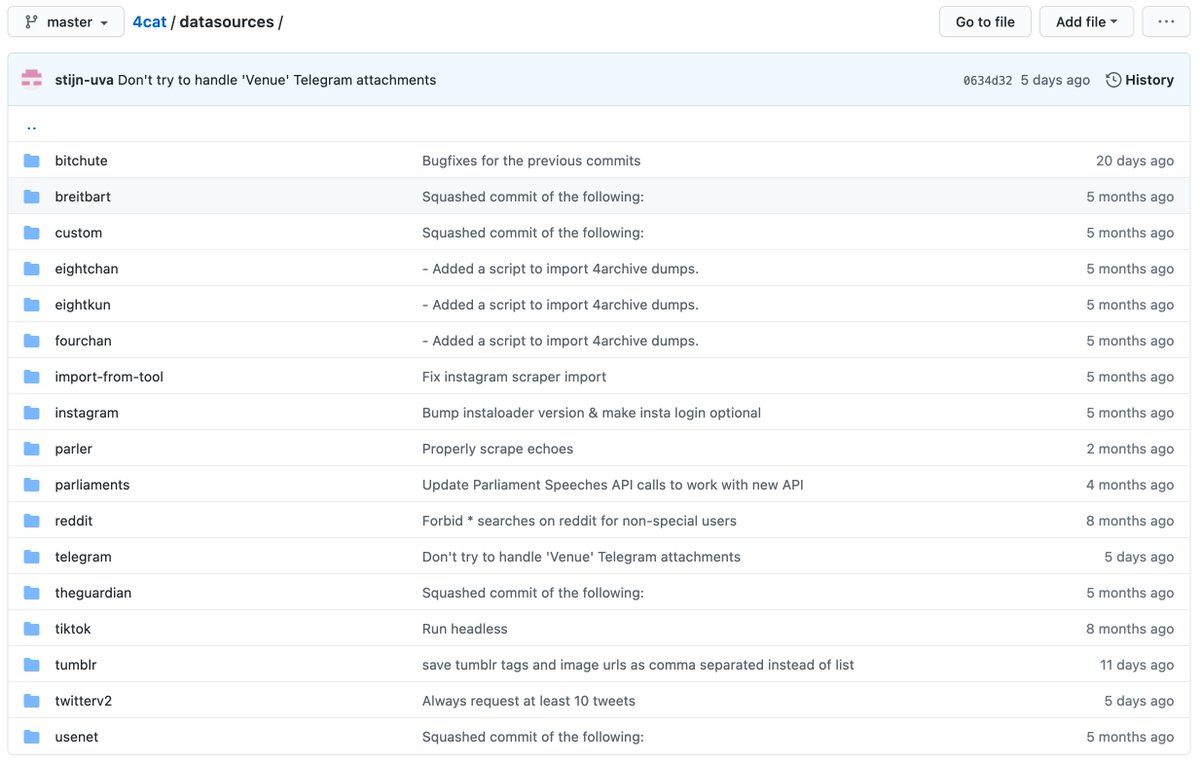Screen dimensions: 1200x764
Task: Open the import-from-tool folder name
Action: coord(109,377)
